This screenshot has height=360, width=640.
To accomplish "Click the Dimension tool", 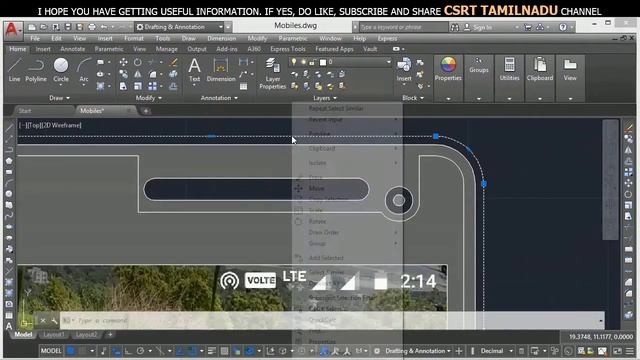I will point(221,69).
